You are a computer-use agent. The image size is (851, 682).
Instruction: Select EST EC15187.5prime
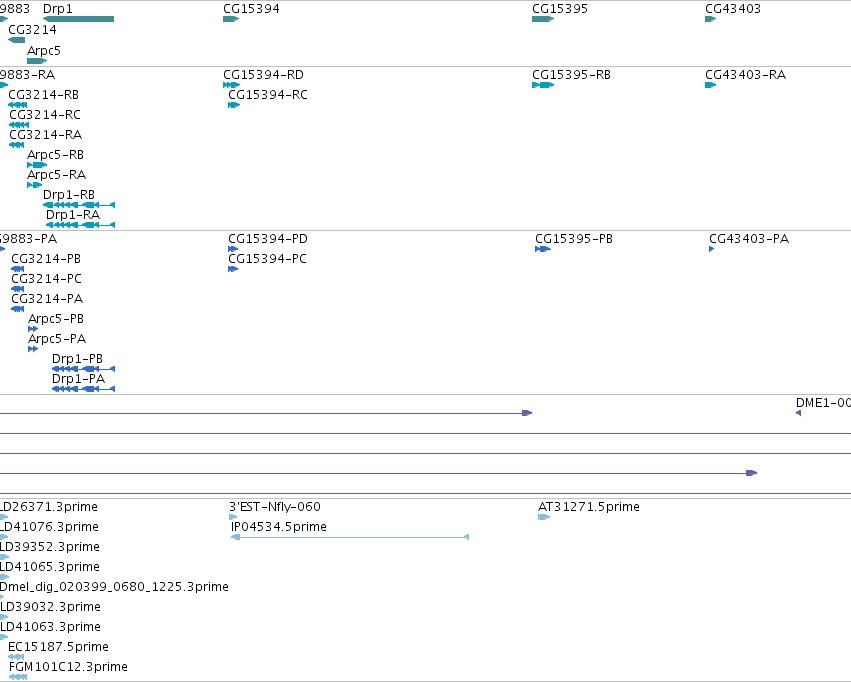pyautogui.click(x=58, y=647)
